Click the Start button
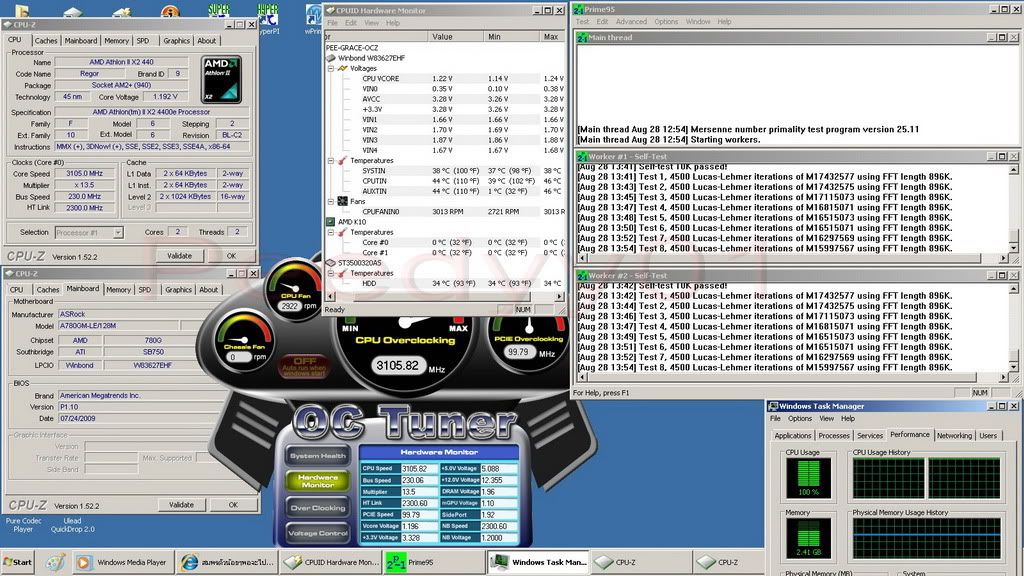The width and height of the screenshot is (1024, 576). [x=18, y=562]
